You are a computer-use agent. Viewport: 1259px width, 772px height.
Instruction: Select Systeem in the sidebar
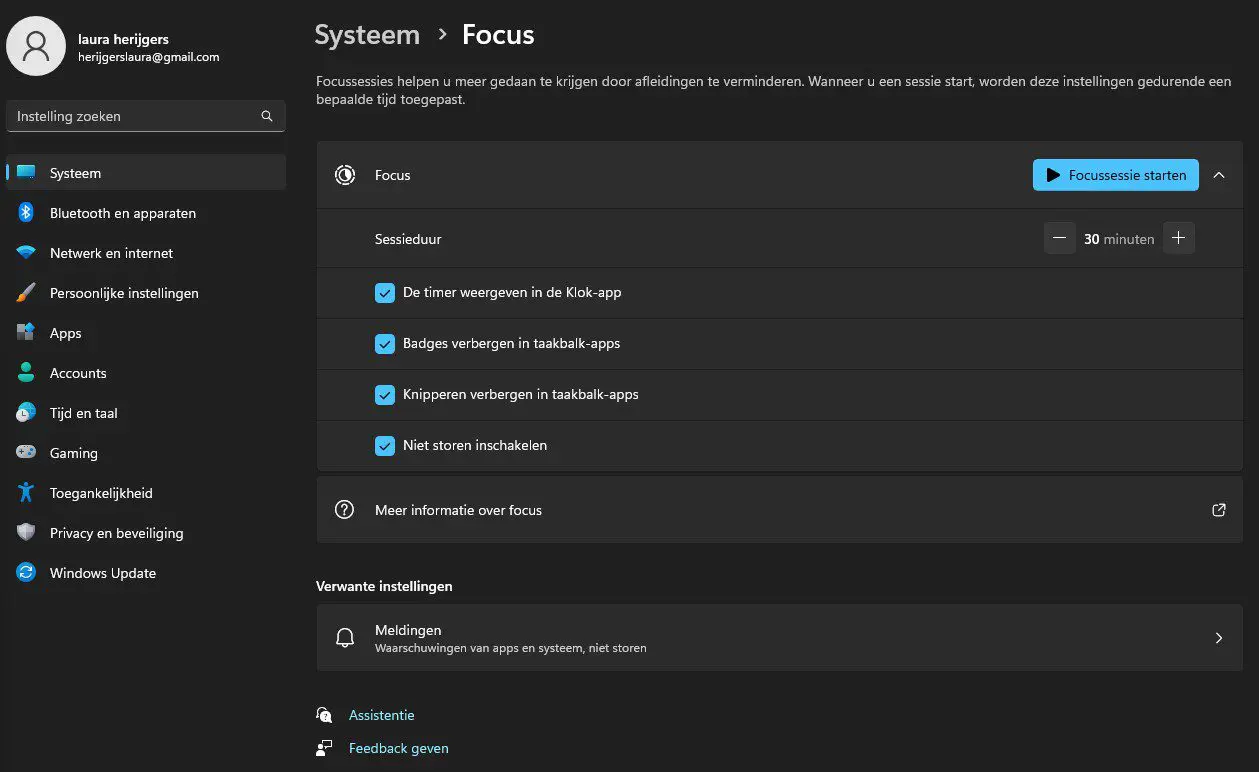pyautogui.click(x=146, y=173)
